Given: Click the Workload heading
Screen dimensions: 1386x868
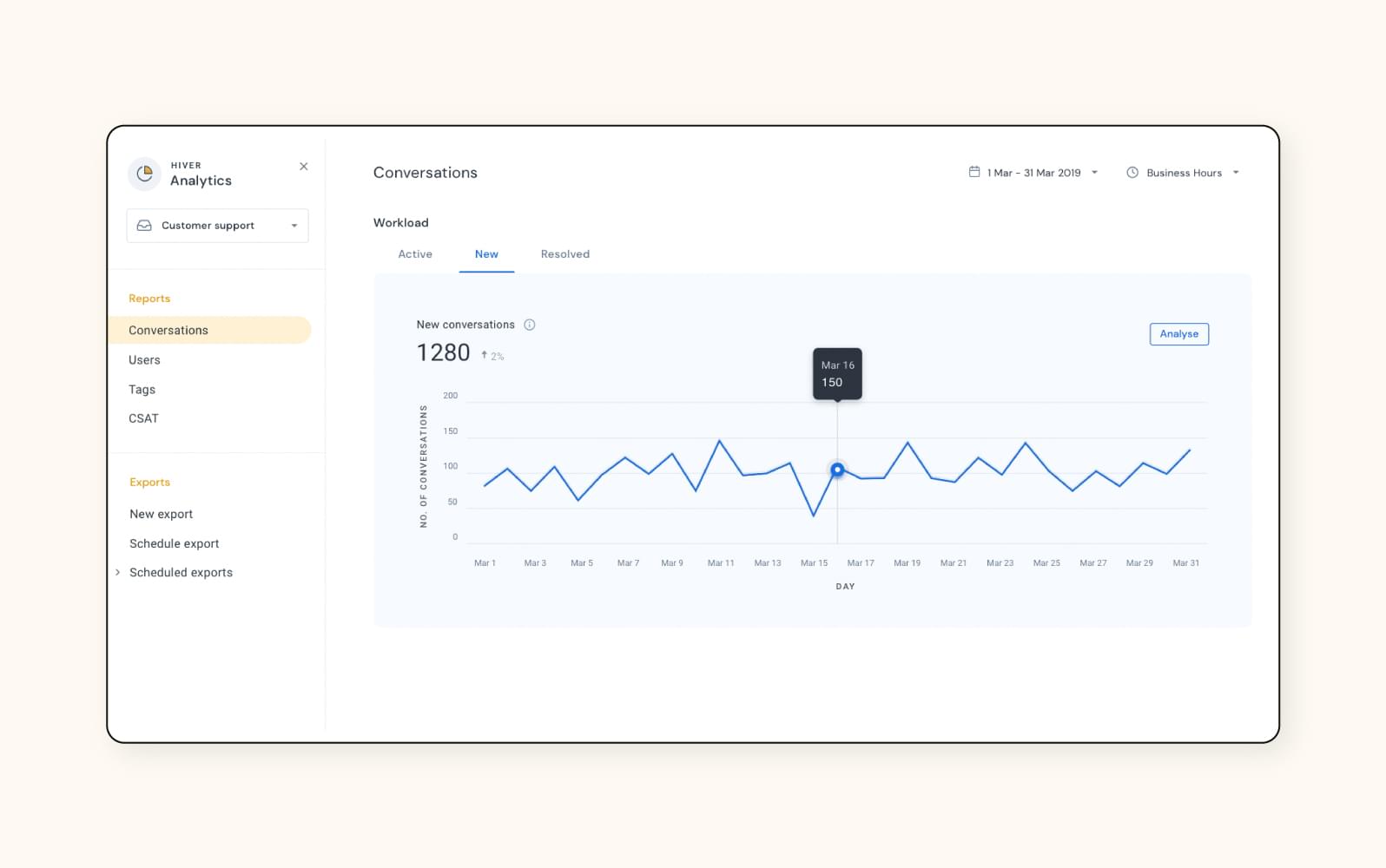Looking at the screenshot, I should pyautogui.click(x=401, y=223).
